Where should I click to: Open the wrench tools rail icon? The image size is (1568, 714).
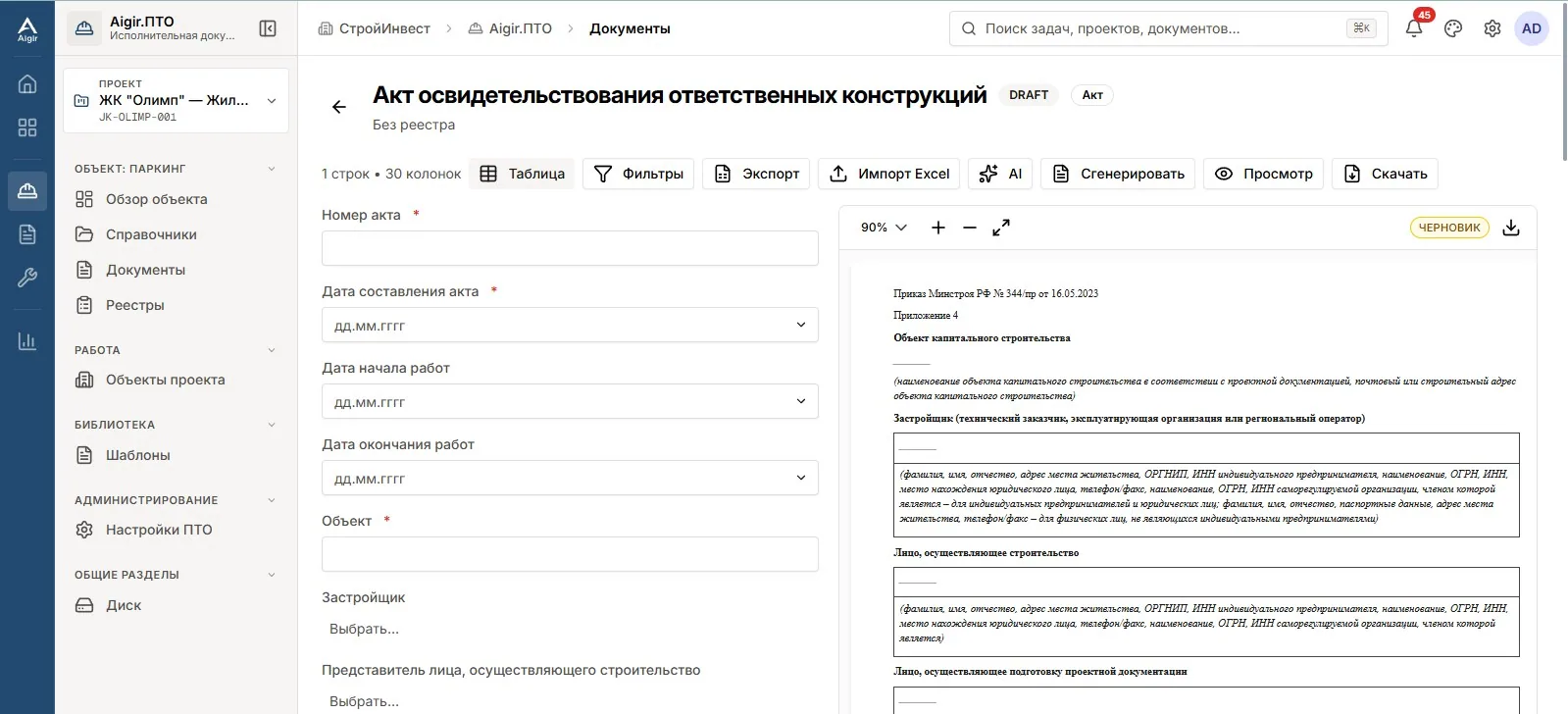click(x=27, y=279)
